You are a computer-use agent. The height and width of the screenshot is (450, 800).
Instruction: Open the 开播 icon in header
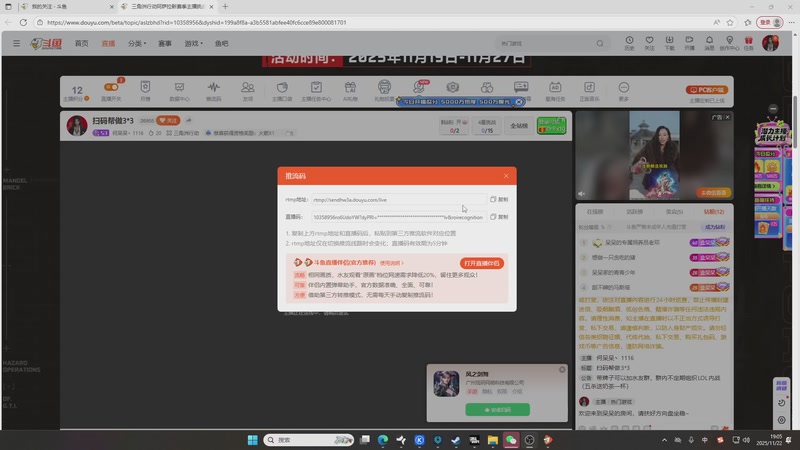tap(689, 43)
